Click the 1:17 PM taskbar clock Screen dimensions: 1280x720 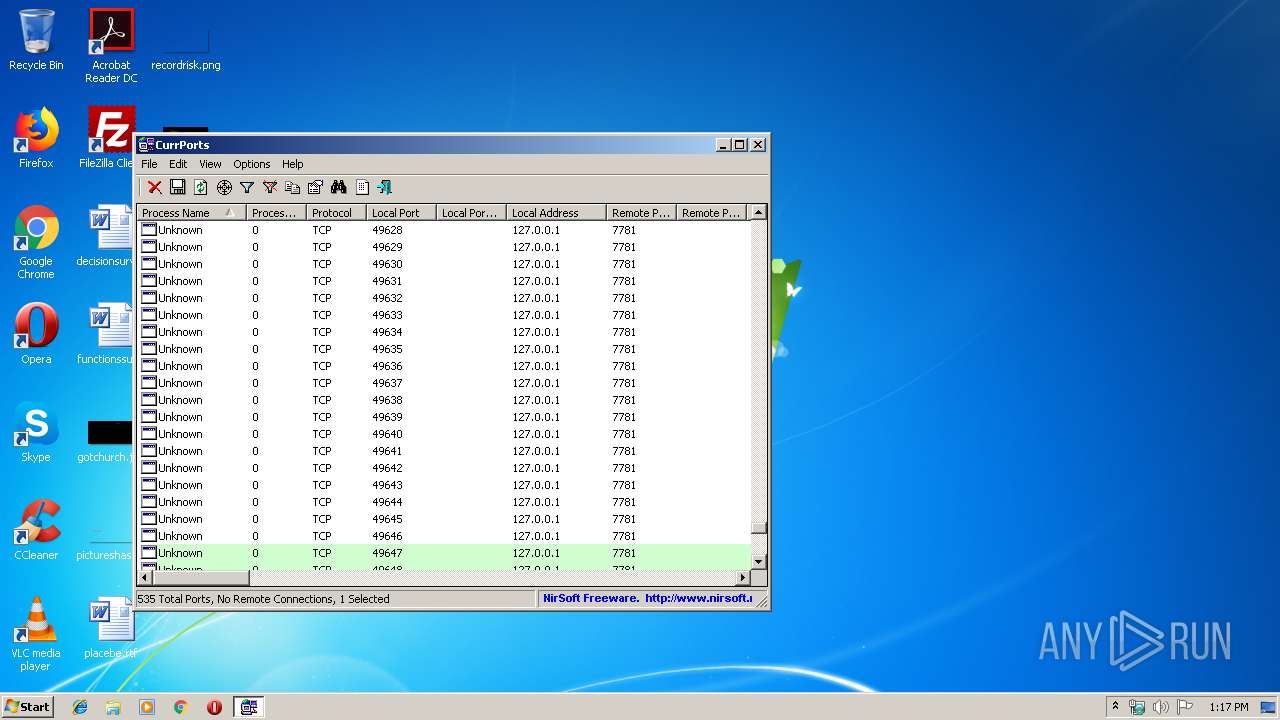1229,707
